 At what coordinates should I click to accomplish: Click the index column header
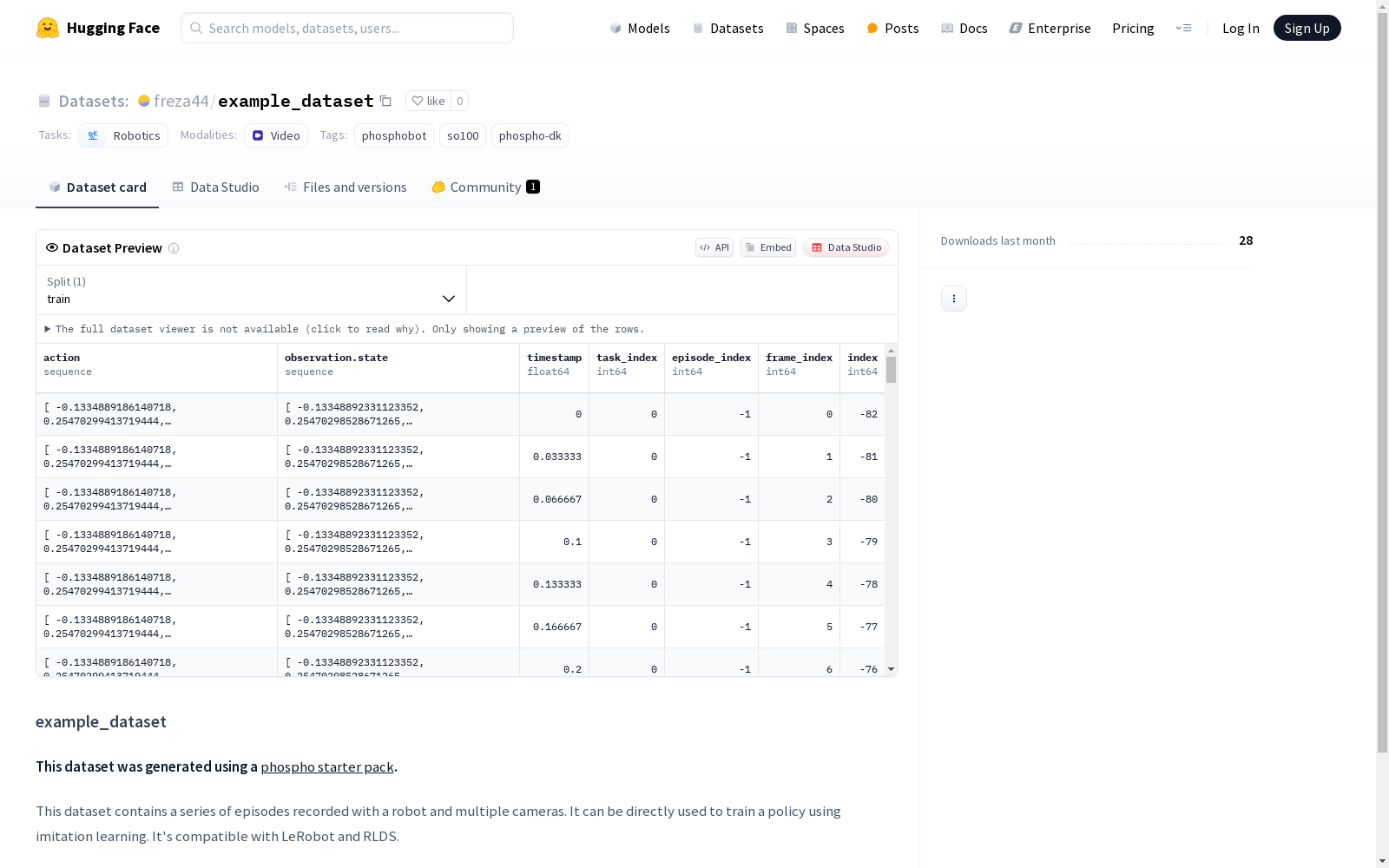pos(863,368)
